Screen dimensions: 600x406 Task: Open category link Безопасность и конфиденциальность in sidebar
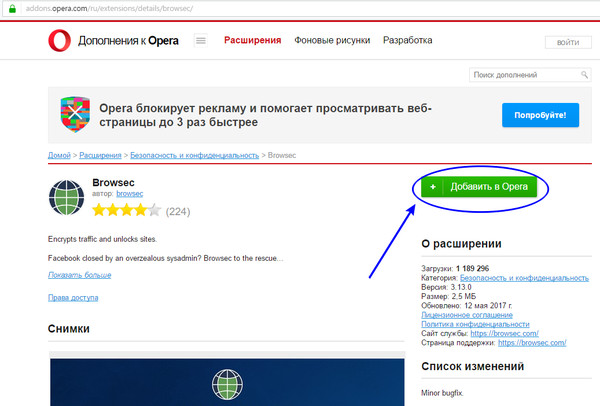[524, 278]
